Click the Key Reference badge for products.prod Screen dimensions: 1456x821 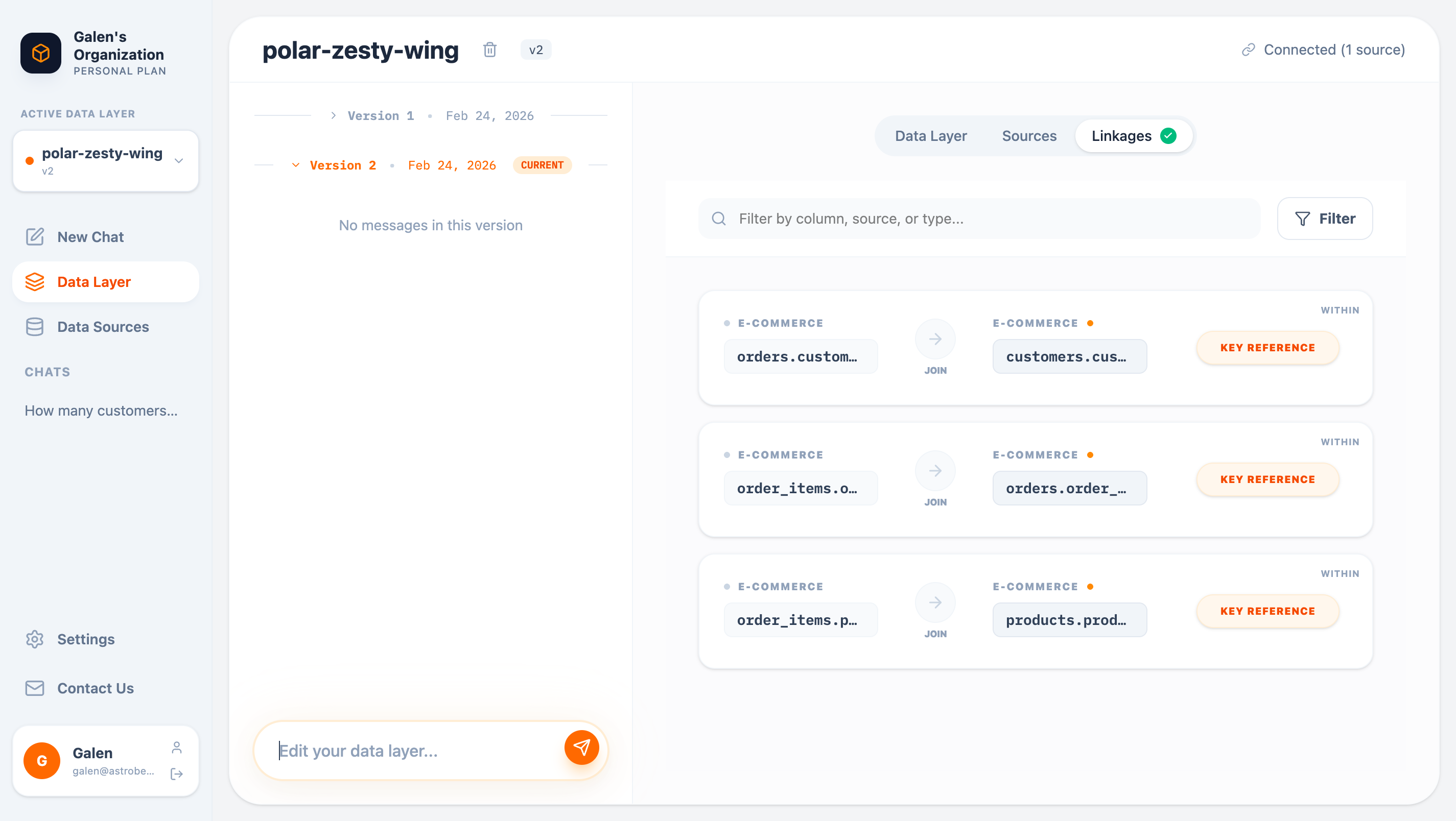click(x=1267, y=611)
